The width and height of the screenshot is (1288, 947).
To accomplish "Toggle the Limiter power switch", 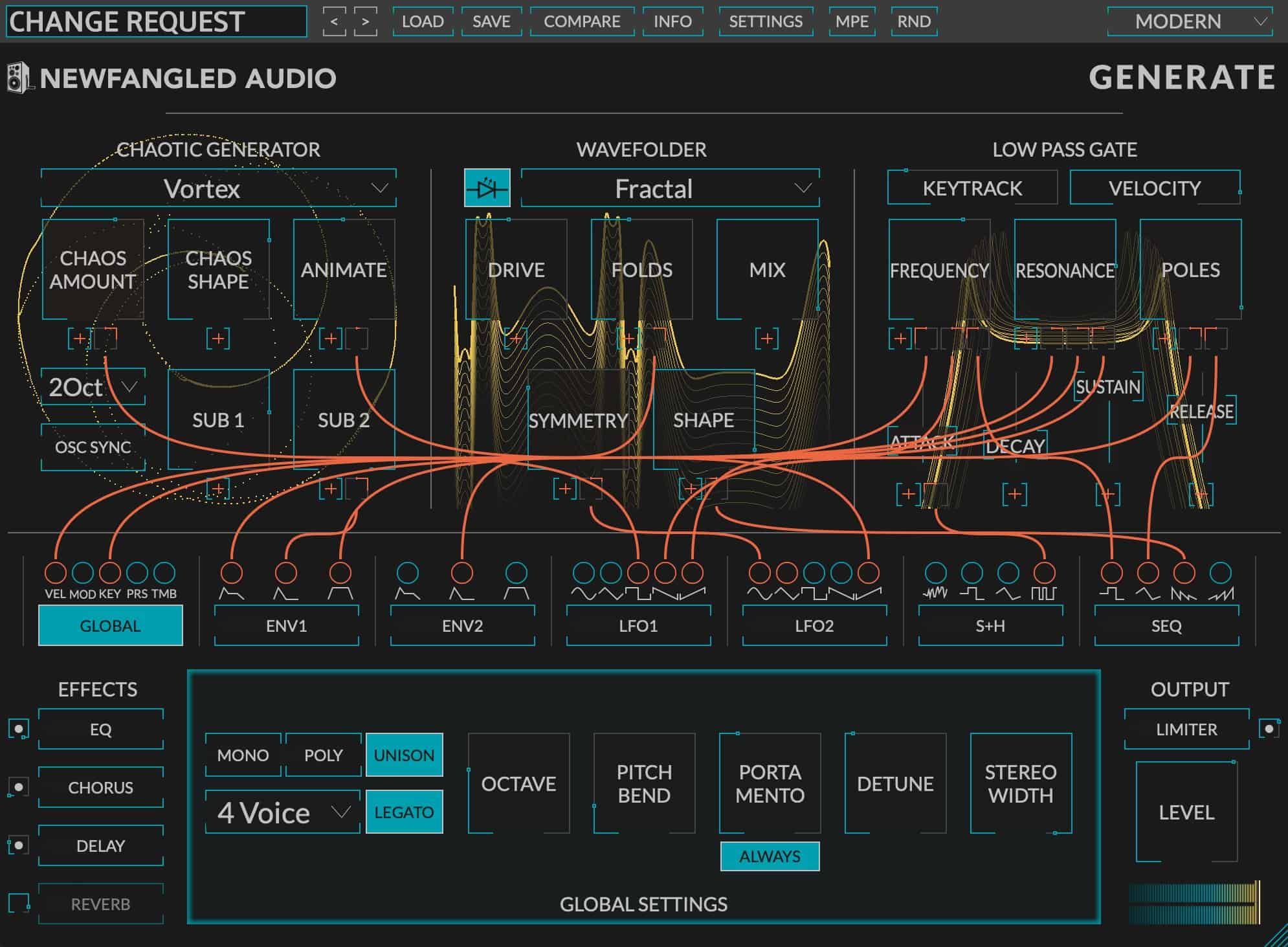I will pyautogui.click(x=1269, y=730).
